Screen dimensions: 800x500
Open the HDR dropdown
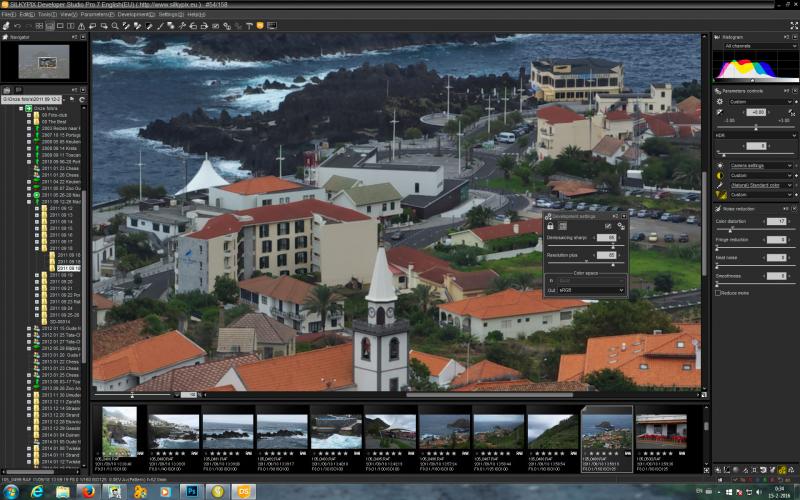[755, 135]
